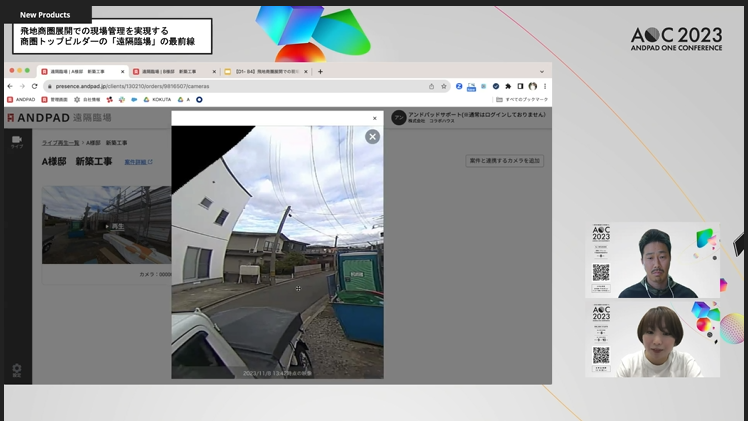748x421 pixels.
Task: Click the macOS green fullscreen dot
Action: click(x=27, y=71)
